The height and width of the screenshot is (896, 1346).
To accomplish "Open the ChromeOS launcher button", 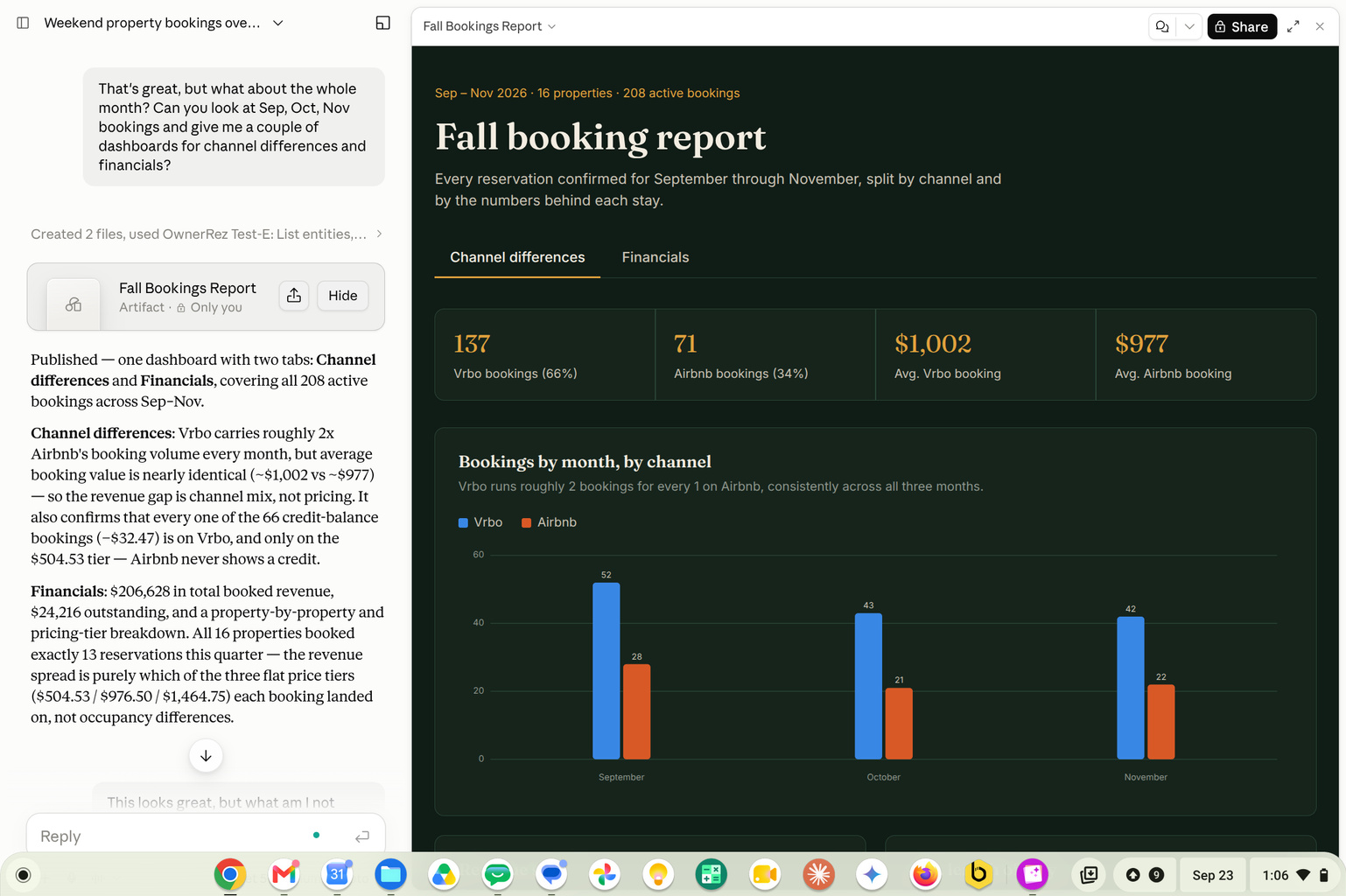I will pyautogui.click(x=24, y=875).
